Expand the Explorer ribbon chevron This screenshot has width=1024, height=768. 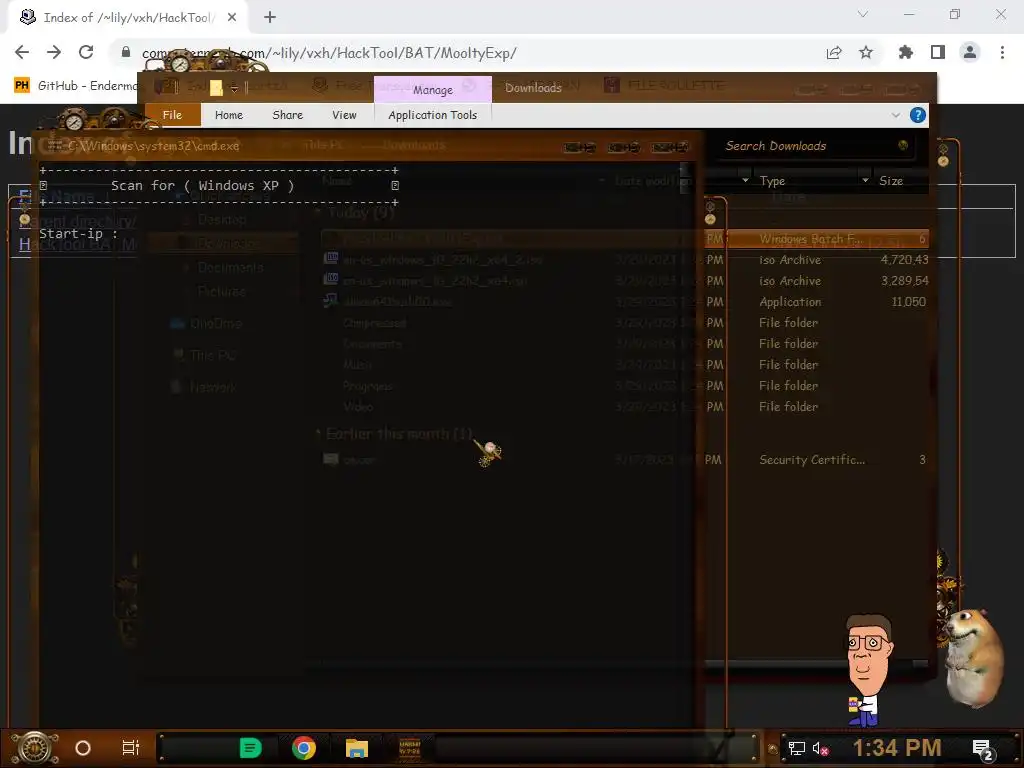[895, 115]
